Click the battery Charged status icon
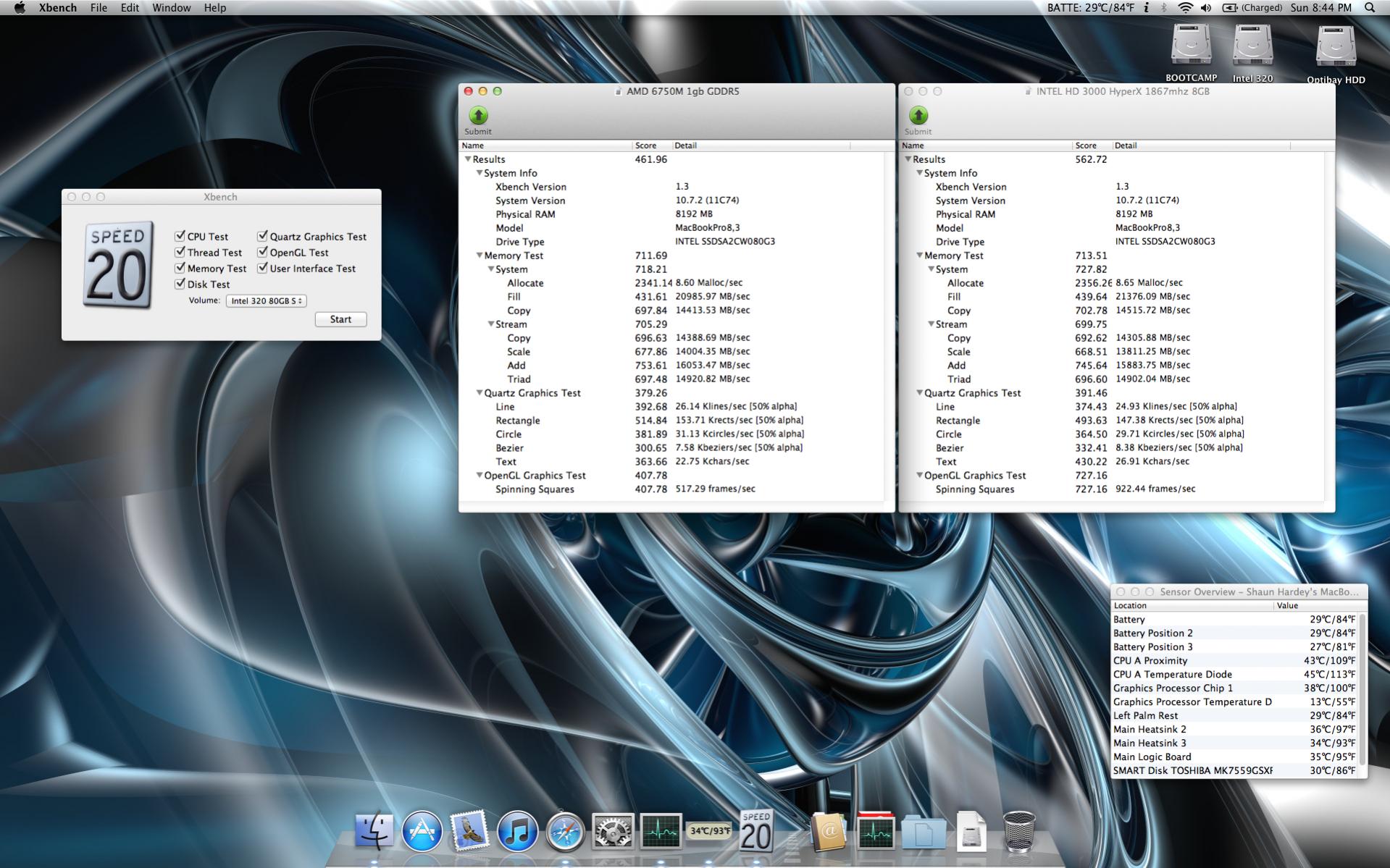This screenshot has width=1390, height=868. [x=1252, y=7]
